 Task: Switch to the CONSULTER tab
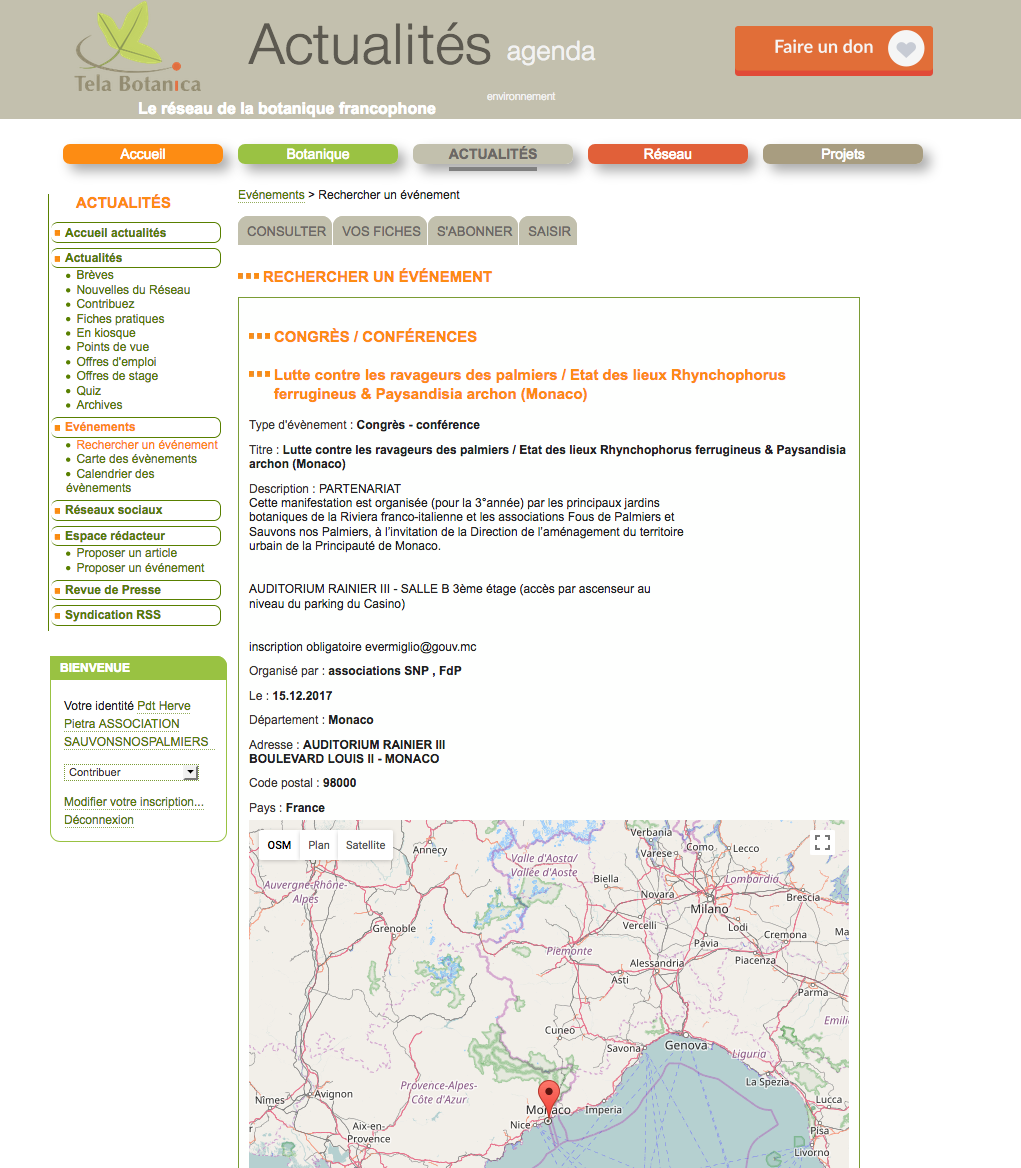(286, 231)
